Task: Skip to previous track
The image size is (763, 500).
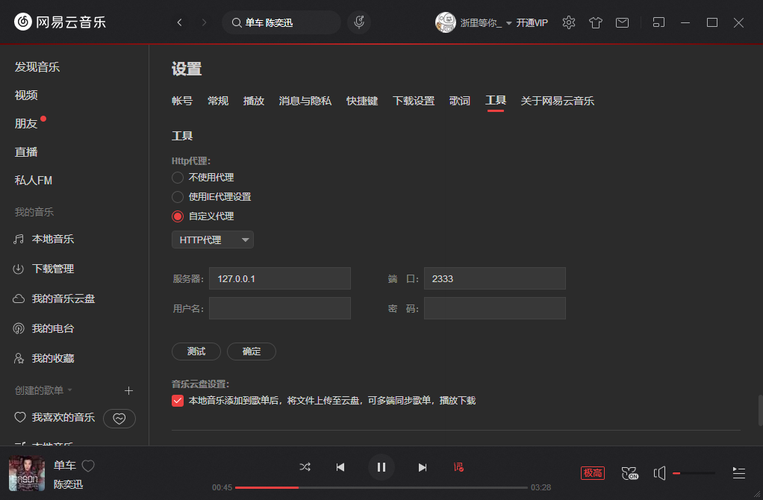Action: click(340, 467)
